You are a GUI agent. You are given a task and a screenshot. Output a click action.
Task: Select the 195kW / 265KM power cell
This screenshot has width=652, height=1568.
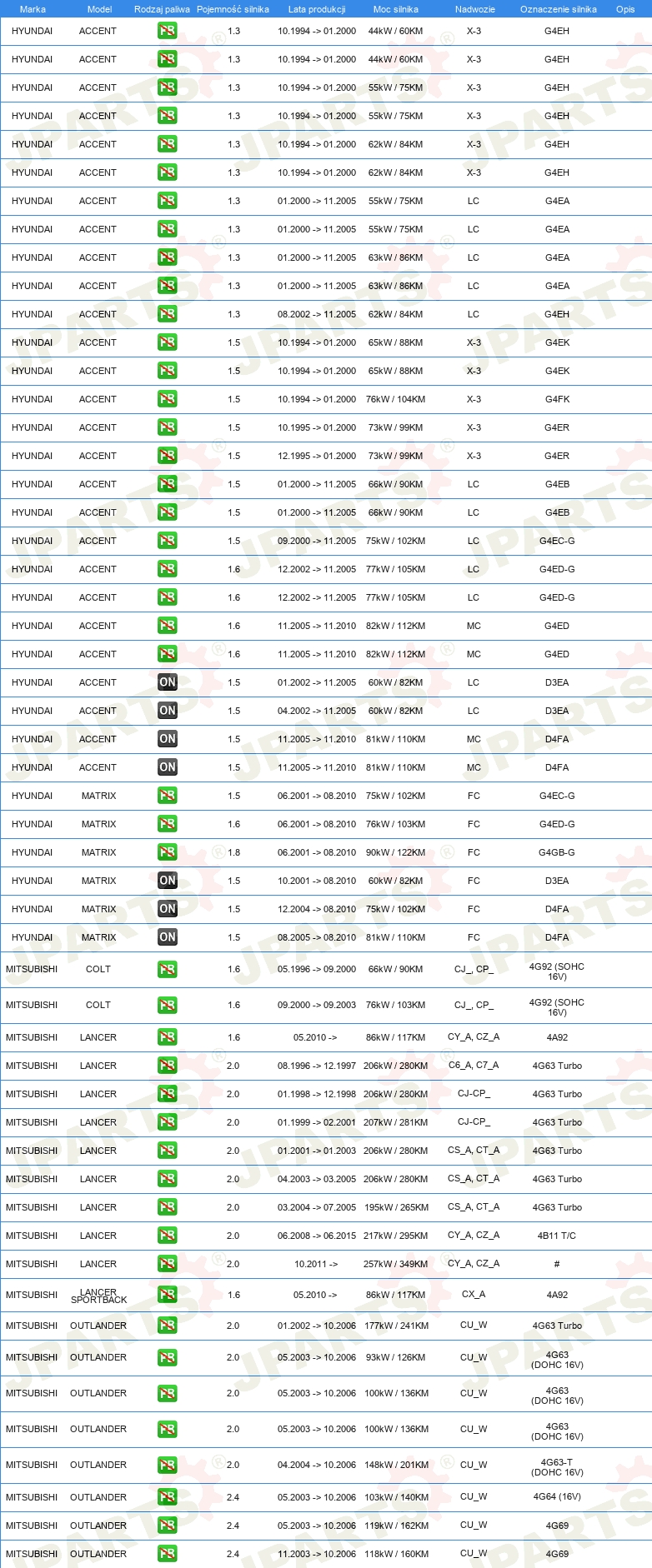[395, 1207]
